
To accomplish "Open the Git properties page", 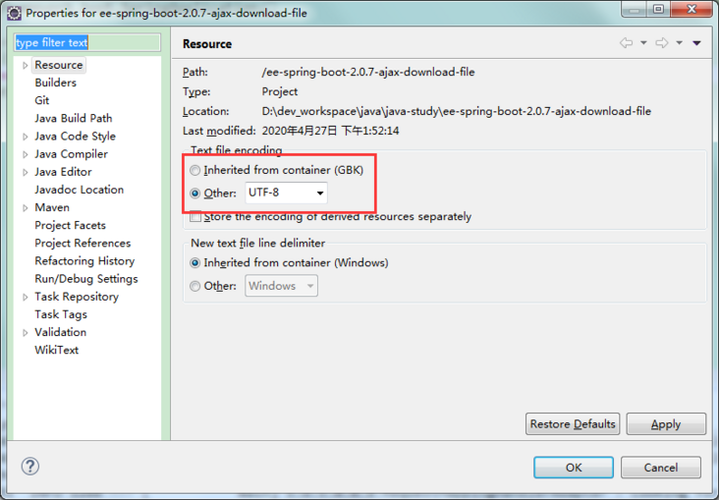I will click(x=42, y=100).
